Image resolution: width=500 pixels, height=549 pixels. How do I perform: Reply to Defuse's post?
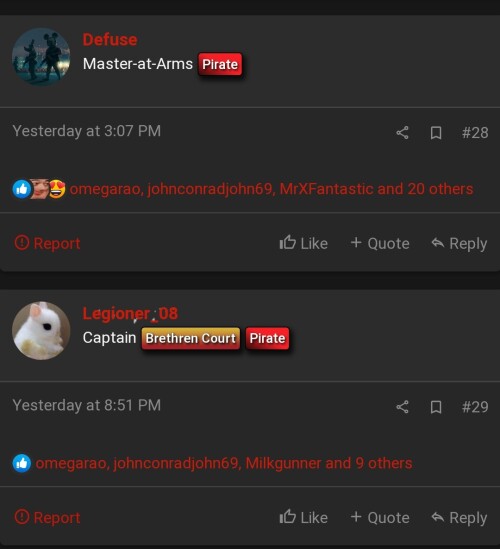pos(459,243)
